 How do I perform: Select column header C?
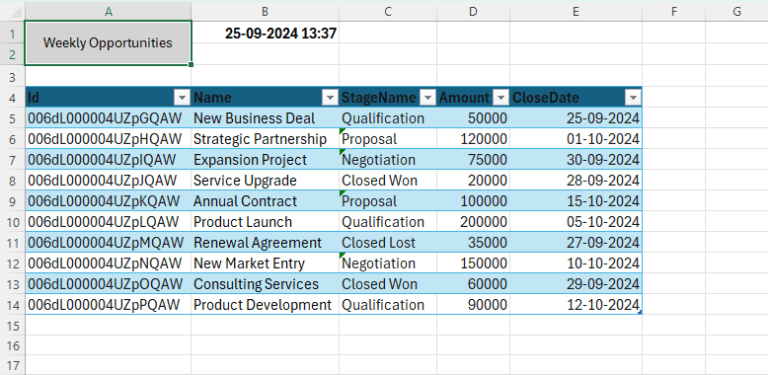click(388, 12)
